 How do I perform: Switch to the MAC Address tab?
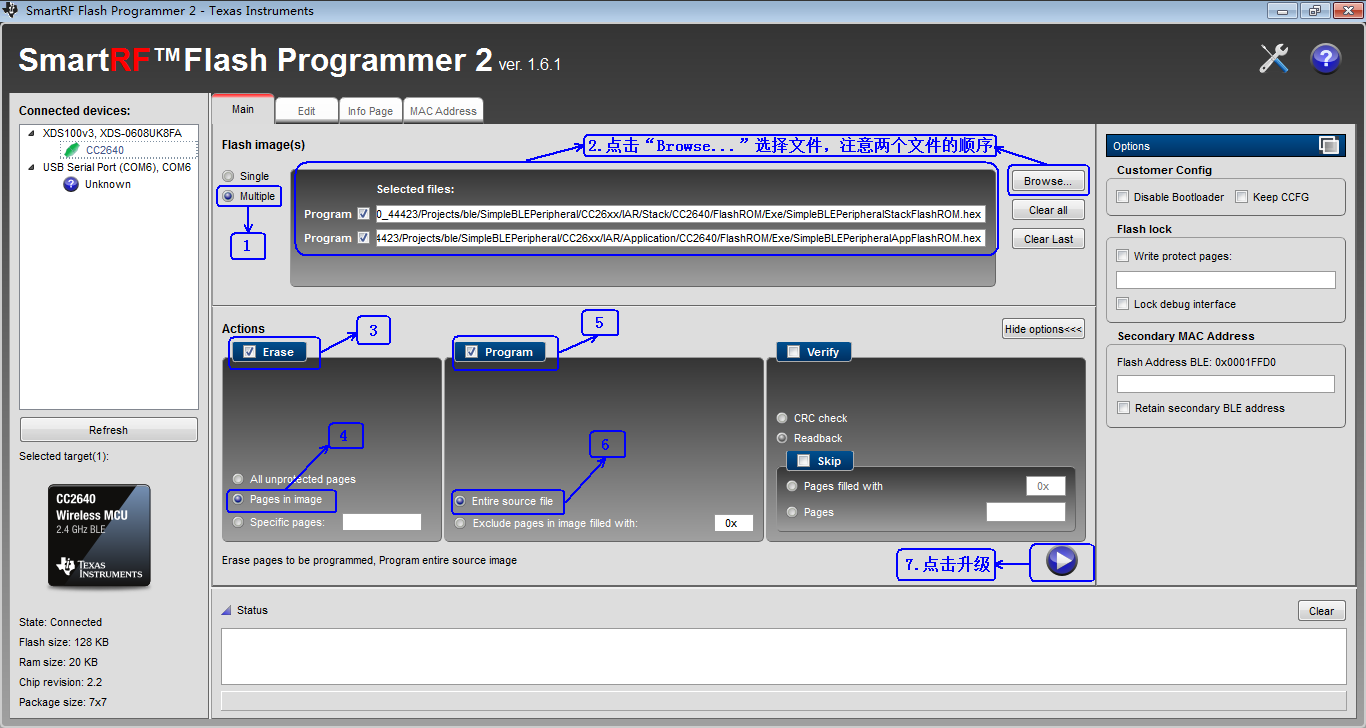coord(443,110)
